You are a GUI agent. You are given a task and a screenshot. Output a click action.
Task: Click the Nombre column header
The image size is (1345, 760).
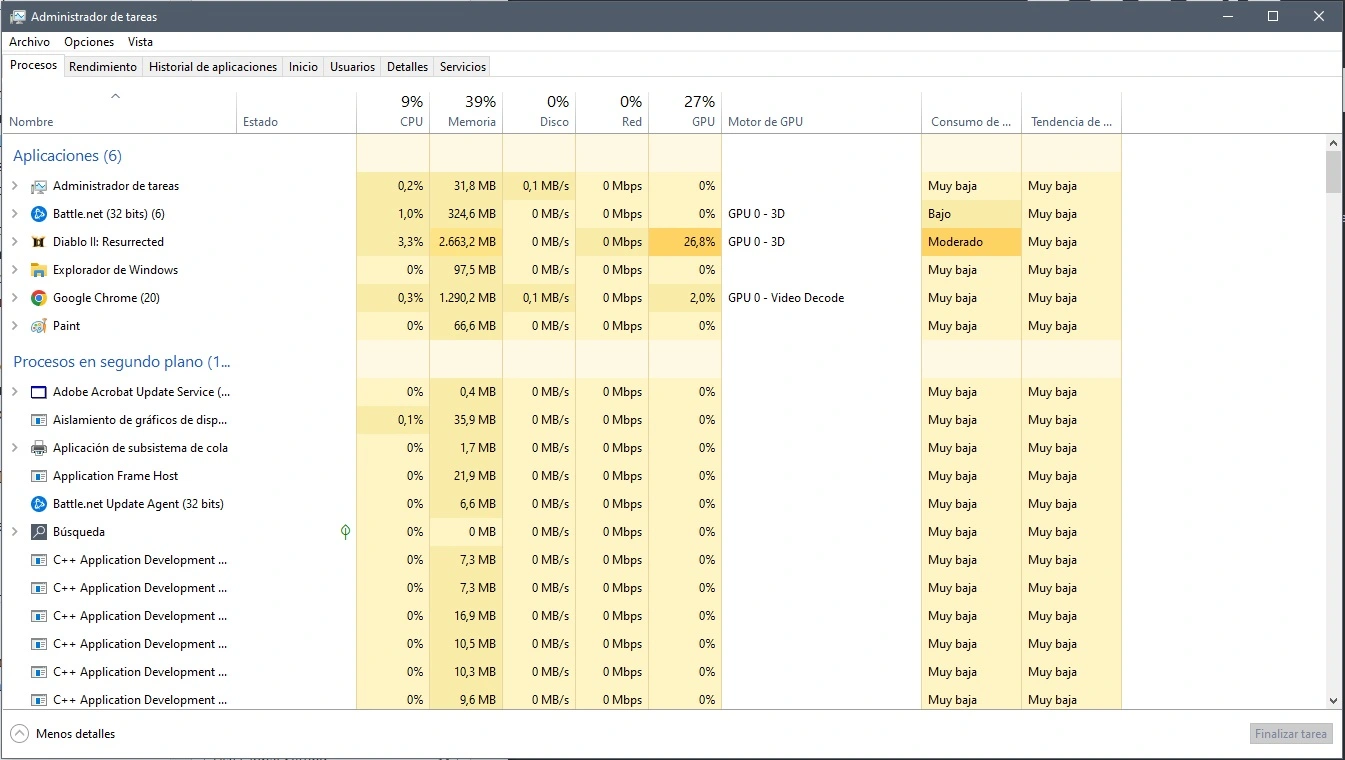(x=119, y=112)
